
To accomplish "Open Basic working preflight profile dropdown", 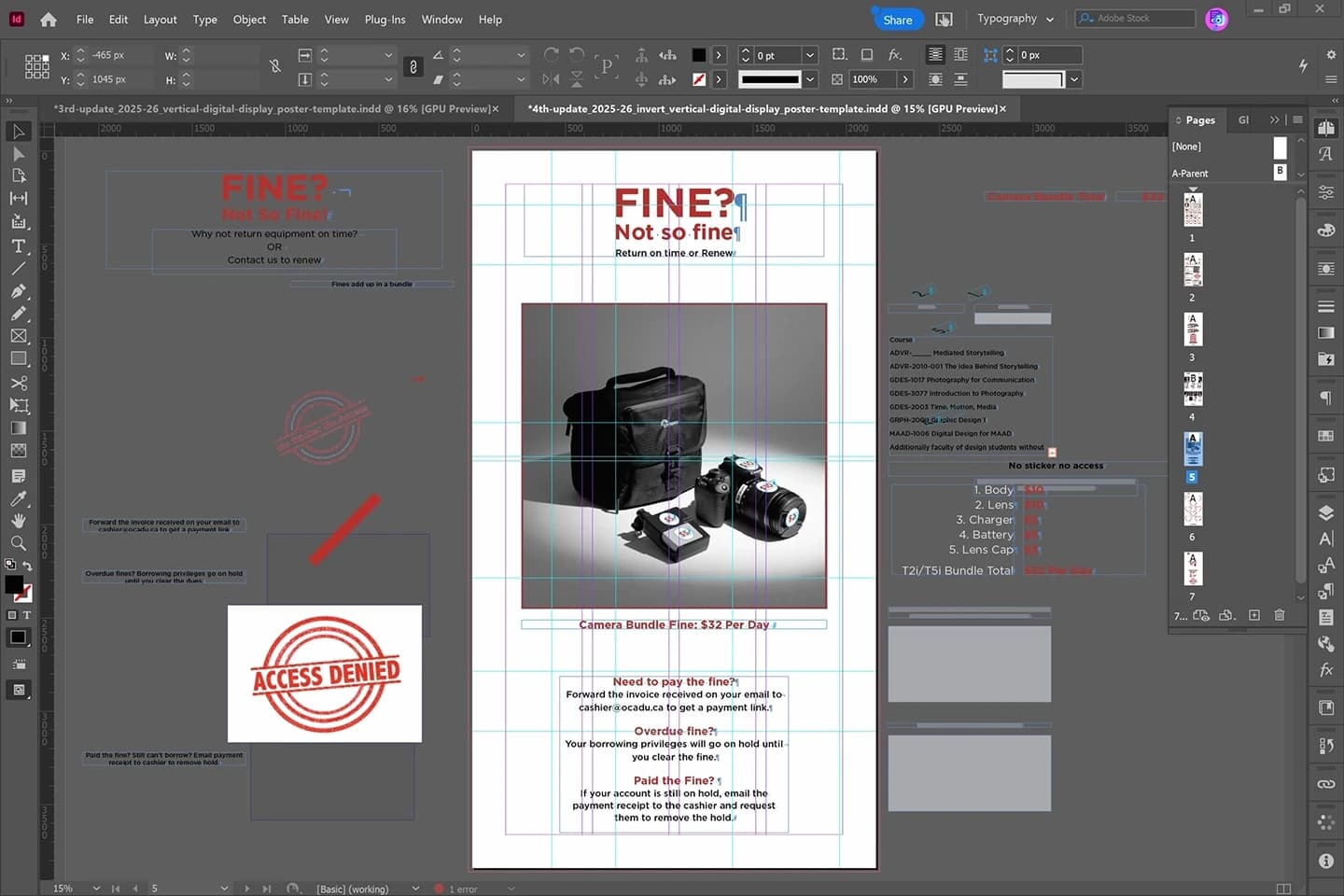I will pos(415,889).
